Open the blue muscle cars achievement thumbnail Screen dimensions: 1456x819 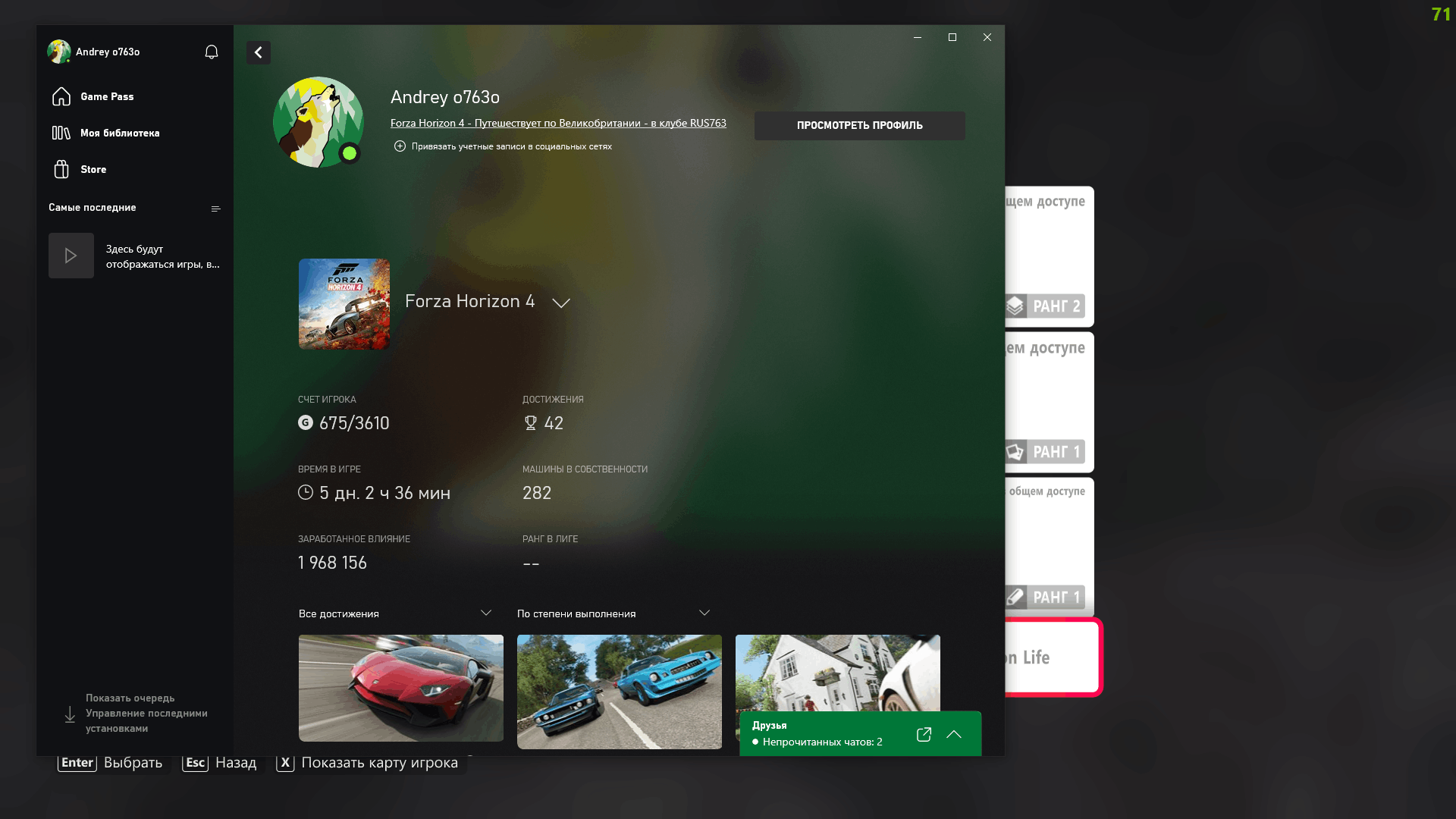pyautogui.click(x=620, y=692)
